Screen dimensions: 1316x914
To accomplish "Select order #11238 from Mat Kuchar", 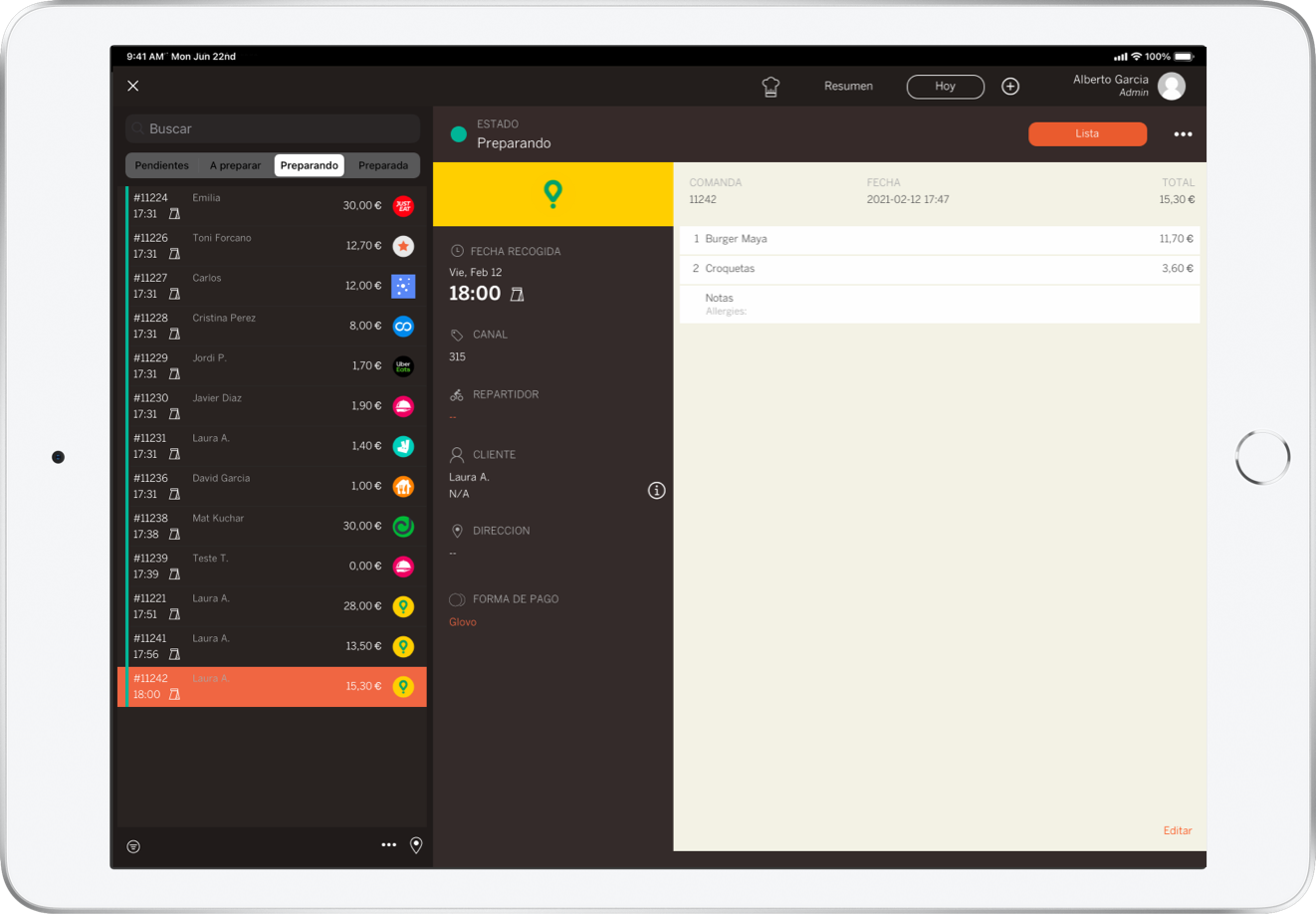I will coord(273,526).
